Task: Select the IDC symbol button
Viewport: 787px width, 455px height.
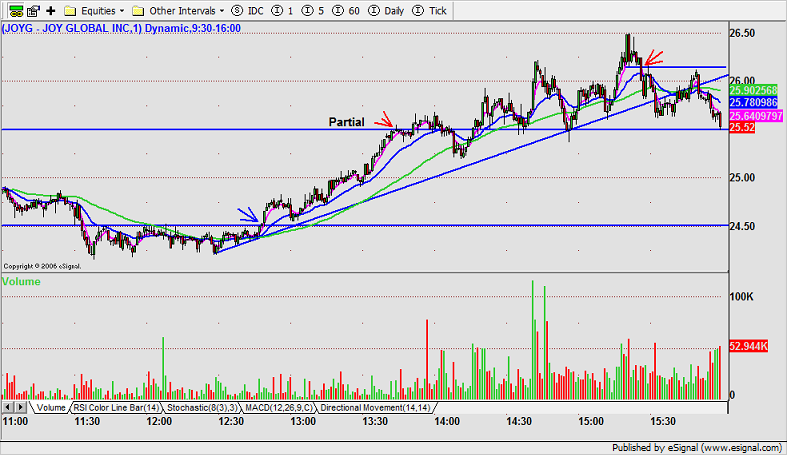Action: [248, 11]
